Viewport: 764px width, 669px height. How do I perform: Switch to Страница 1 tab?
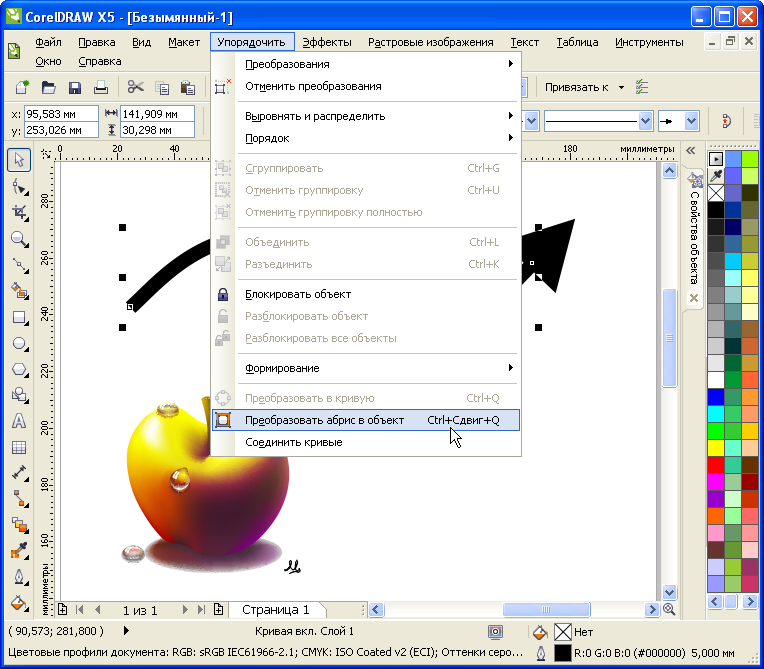coord(276,610)
